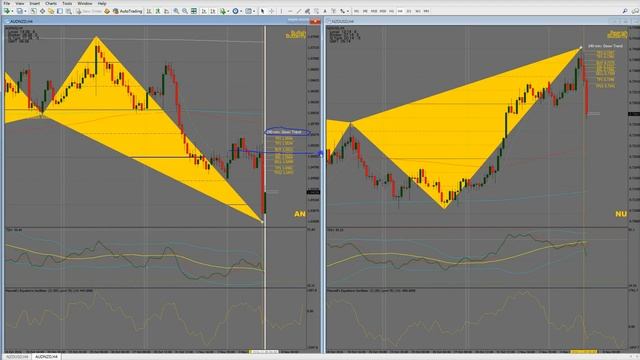Open the Window menu

pos(85,3)
